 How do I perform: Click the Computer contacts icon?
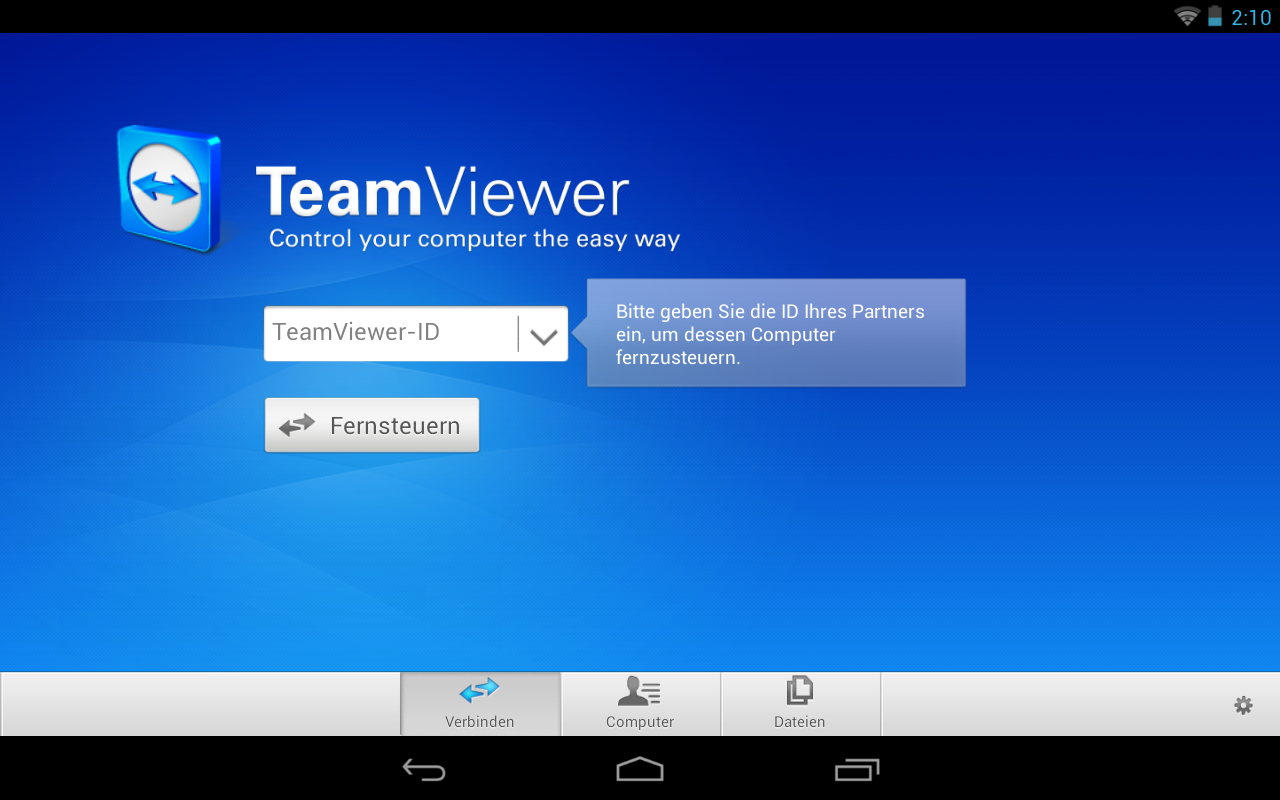pos(640,691)
